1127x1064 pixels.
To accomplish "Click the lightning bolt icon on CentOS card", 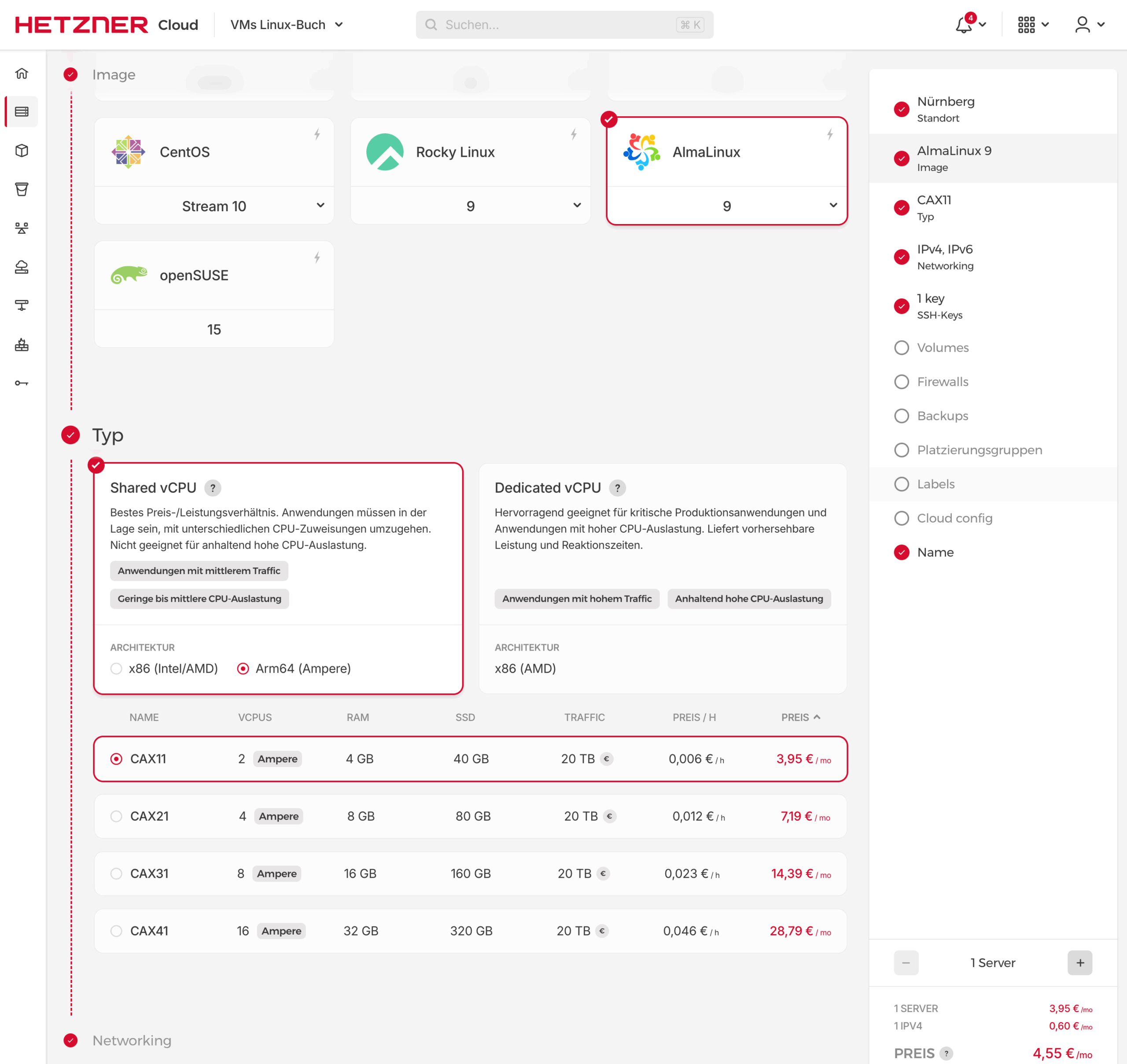I will coord(317,134).
